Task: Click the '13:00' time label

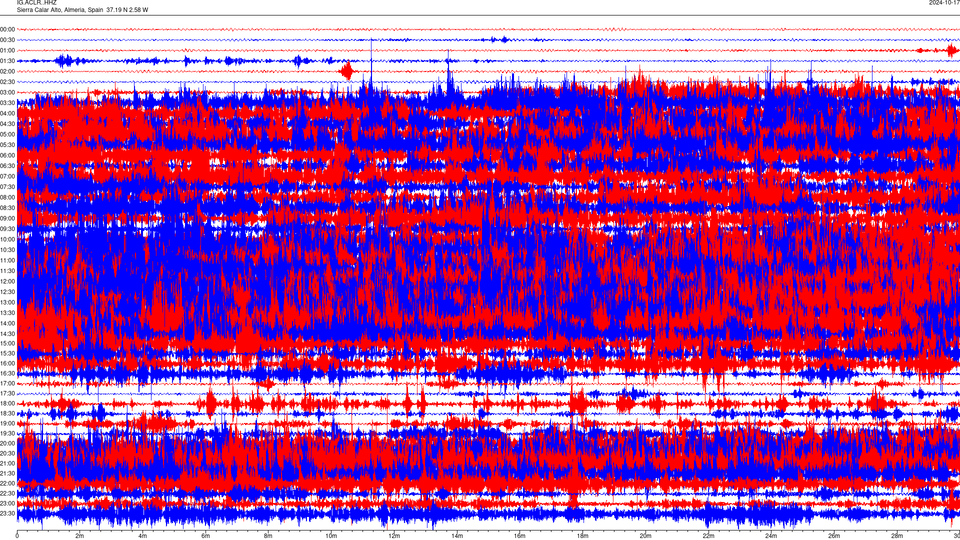Action: pos(8,302)
